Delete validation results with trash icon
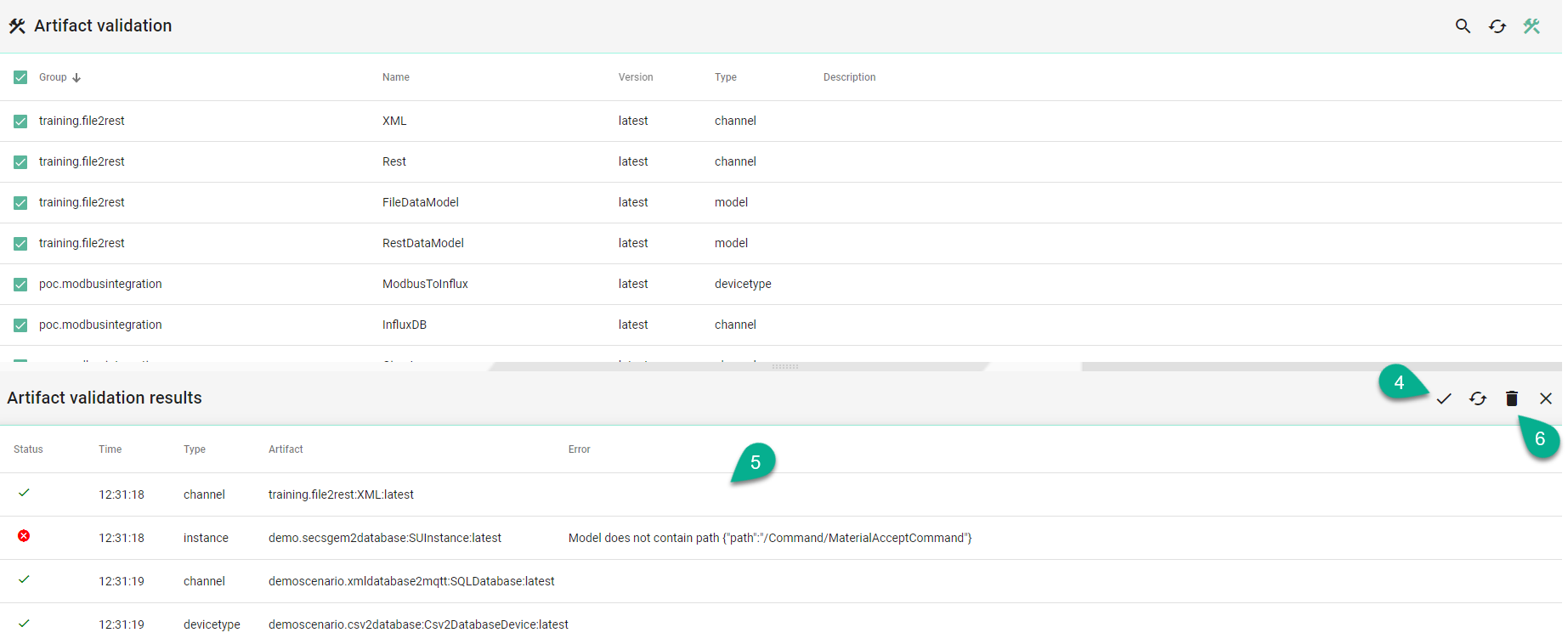Image resolution: width=1568 pixels, height=644 pixels. point(1512,398)
